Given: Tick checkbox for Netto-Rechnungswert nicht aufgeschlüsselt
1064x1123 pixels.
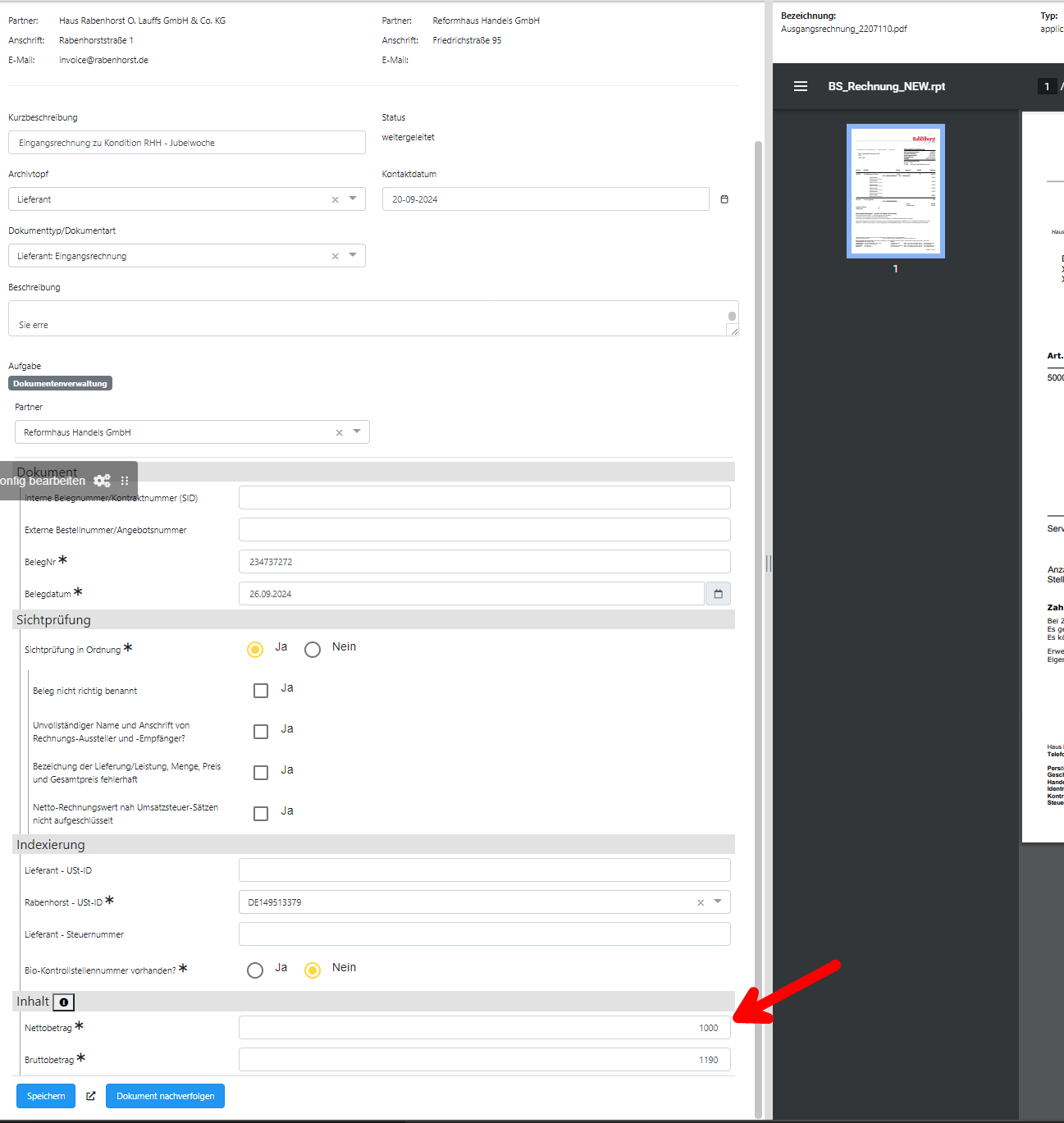Looking at the screenshot, I should [x=261, y=814].
